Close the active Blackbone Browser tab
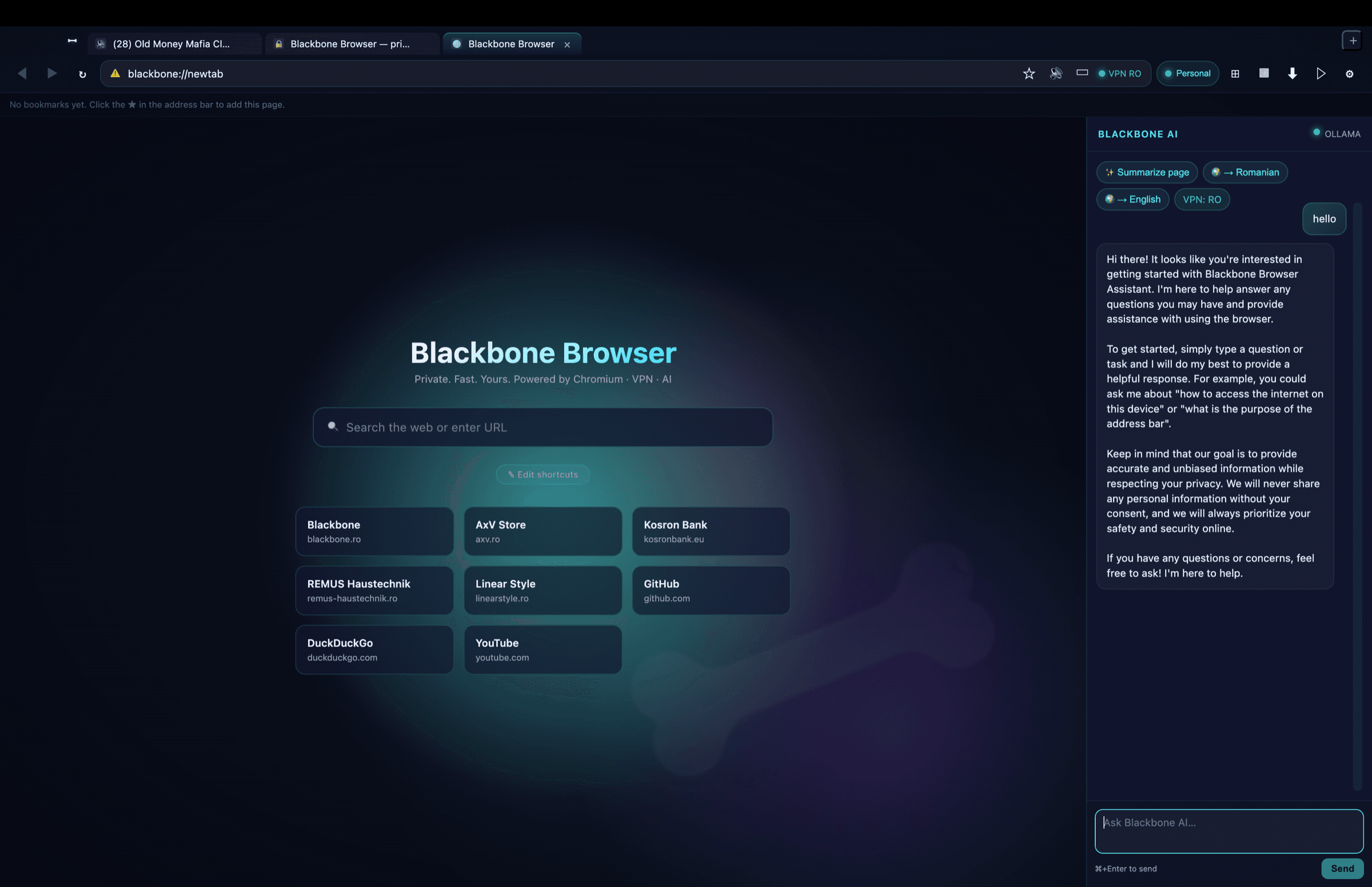This screenshot has width=1372, height=887. pyautogui.click(x=567, y=45)
